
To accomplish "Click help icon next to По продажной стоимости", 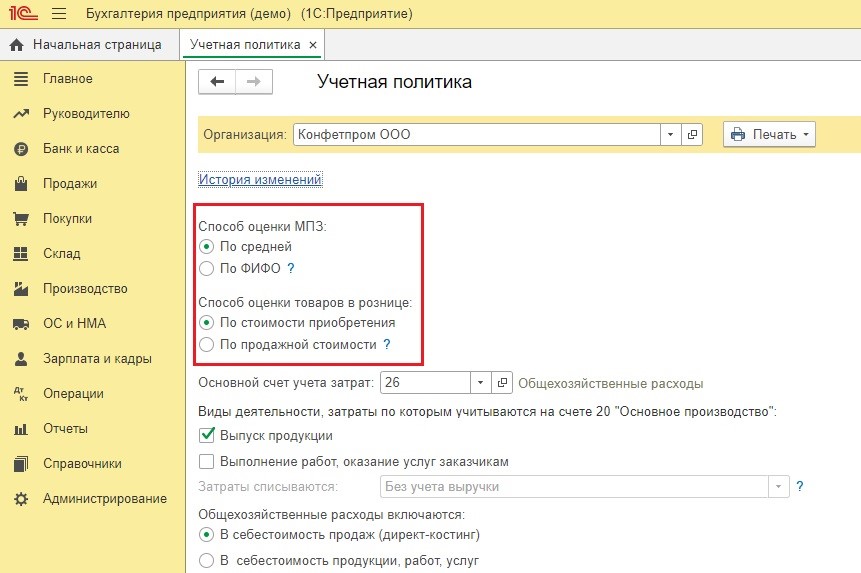I will pos(387,345).
